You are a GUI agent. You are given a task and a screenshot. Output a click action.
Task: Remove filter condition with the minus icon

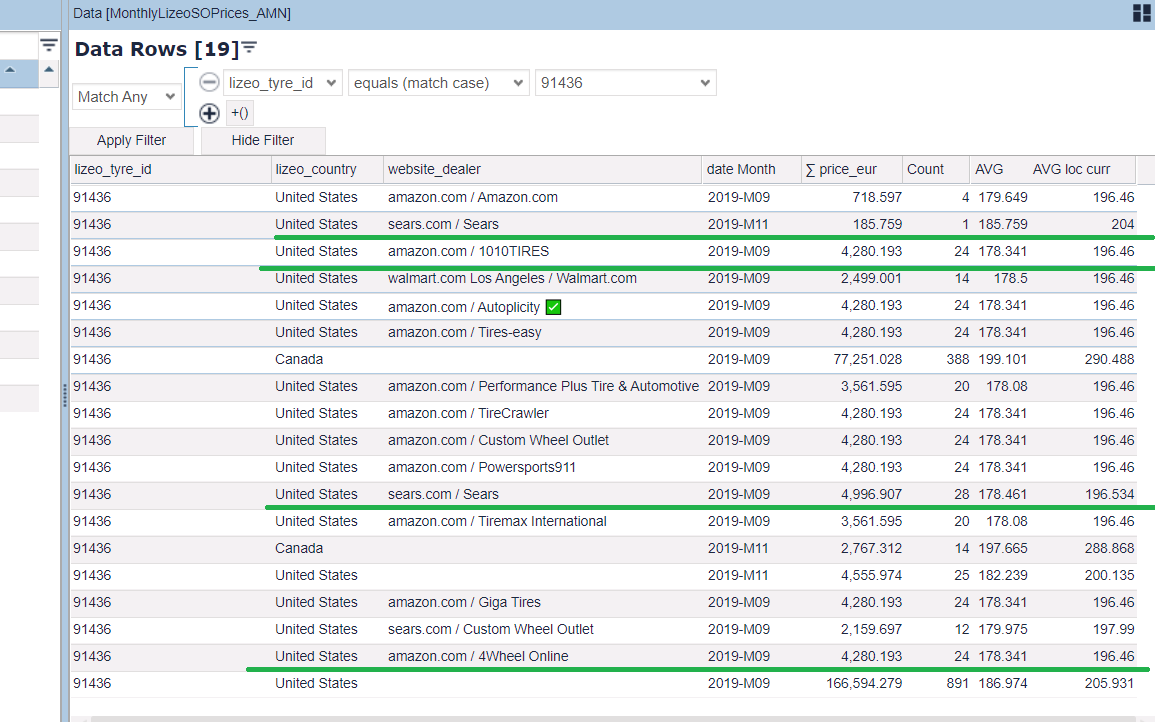point(209,83)
